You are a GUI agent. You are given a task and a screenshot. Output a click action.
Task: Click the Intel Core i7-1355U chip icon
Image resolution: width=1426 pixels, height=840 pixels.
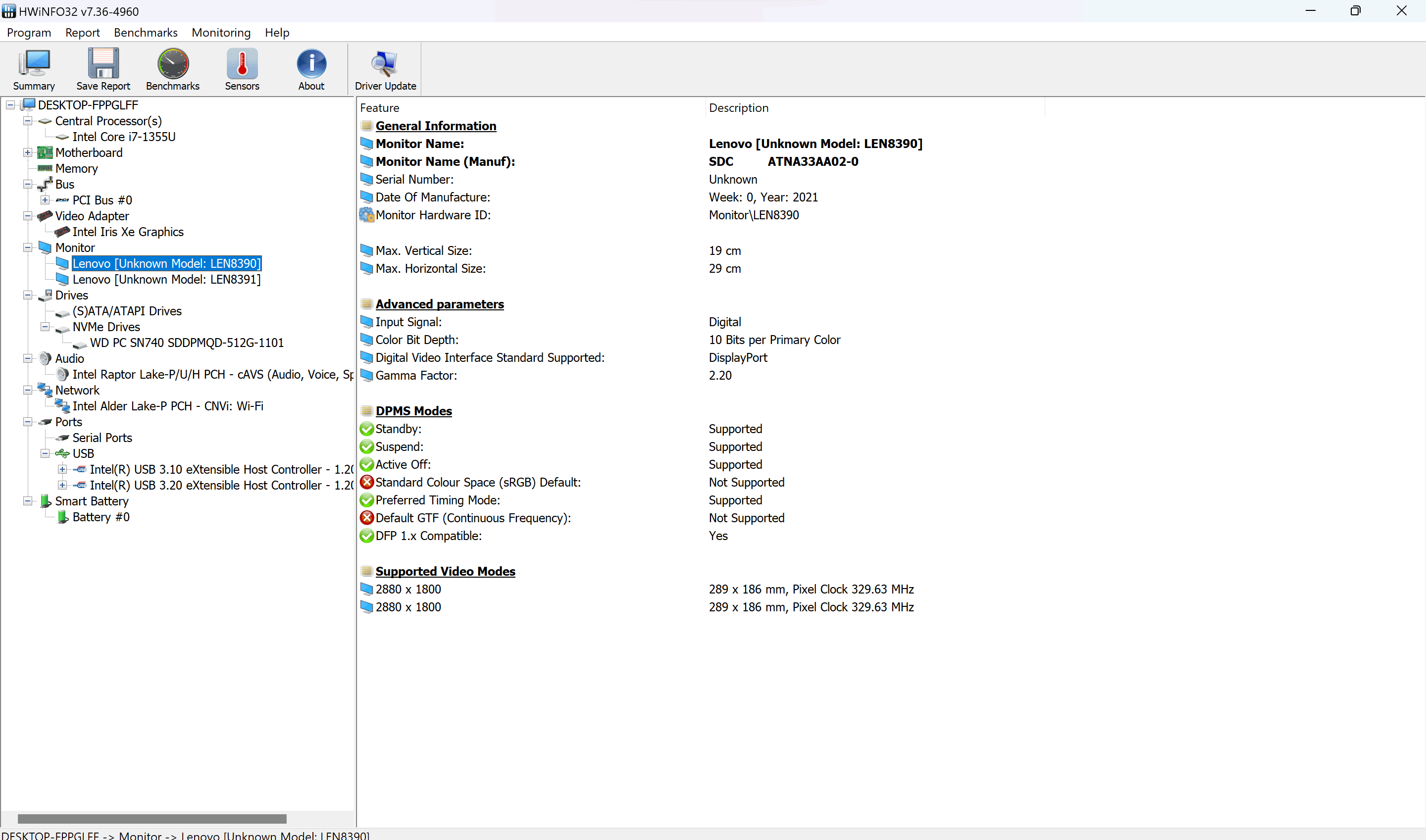(x=62, y=137)
